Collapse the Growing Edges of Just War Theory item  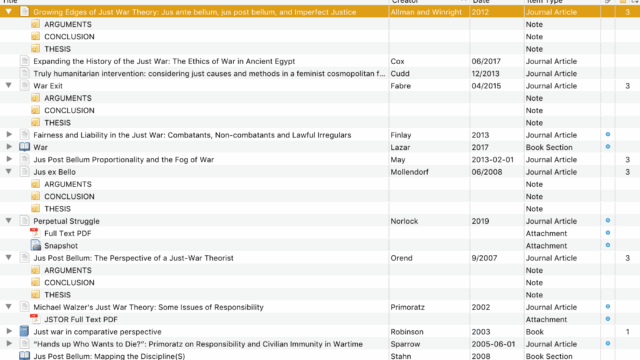point(9,12)
